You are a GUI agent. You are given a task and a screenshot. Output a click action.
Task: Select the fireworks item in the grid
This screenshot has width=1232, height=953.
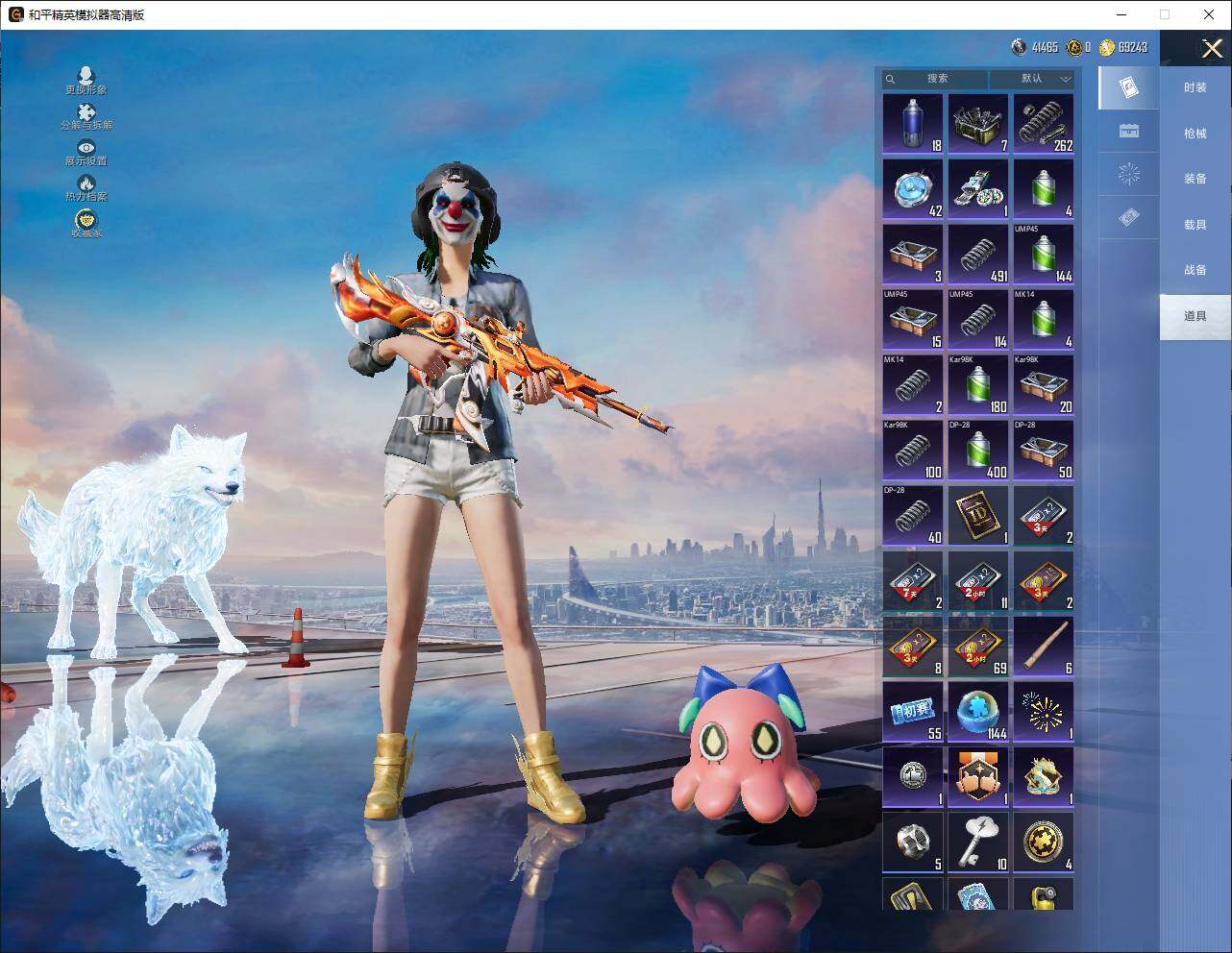click(x=1044, y=712)
